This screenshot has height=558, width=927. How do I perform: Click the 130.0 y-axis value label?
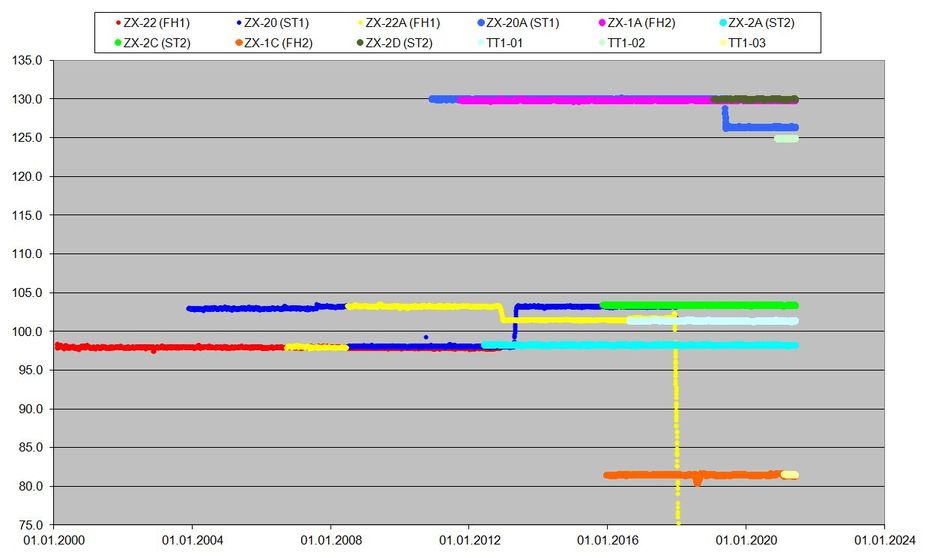coord(27,99)
